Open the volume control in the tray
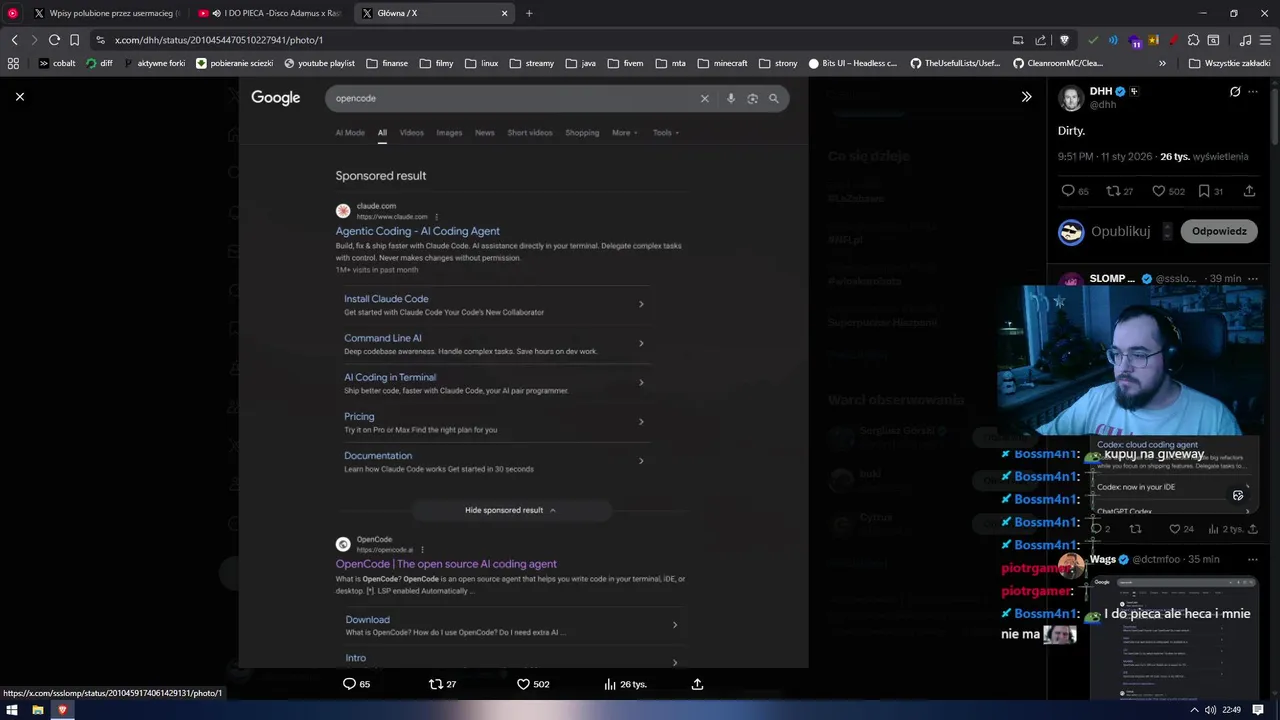Screen dimensions: 1280x720 [1211, 710]
